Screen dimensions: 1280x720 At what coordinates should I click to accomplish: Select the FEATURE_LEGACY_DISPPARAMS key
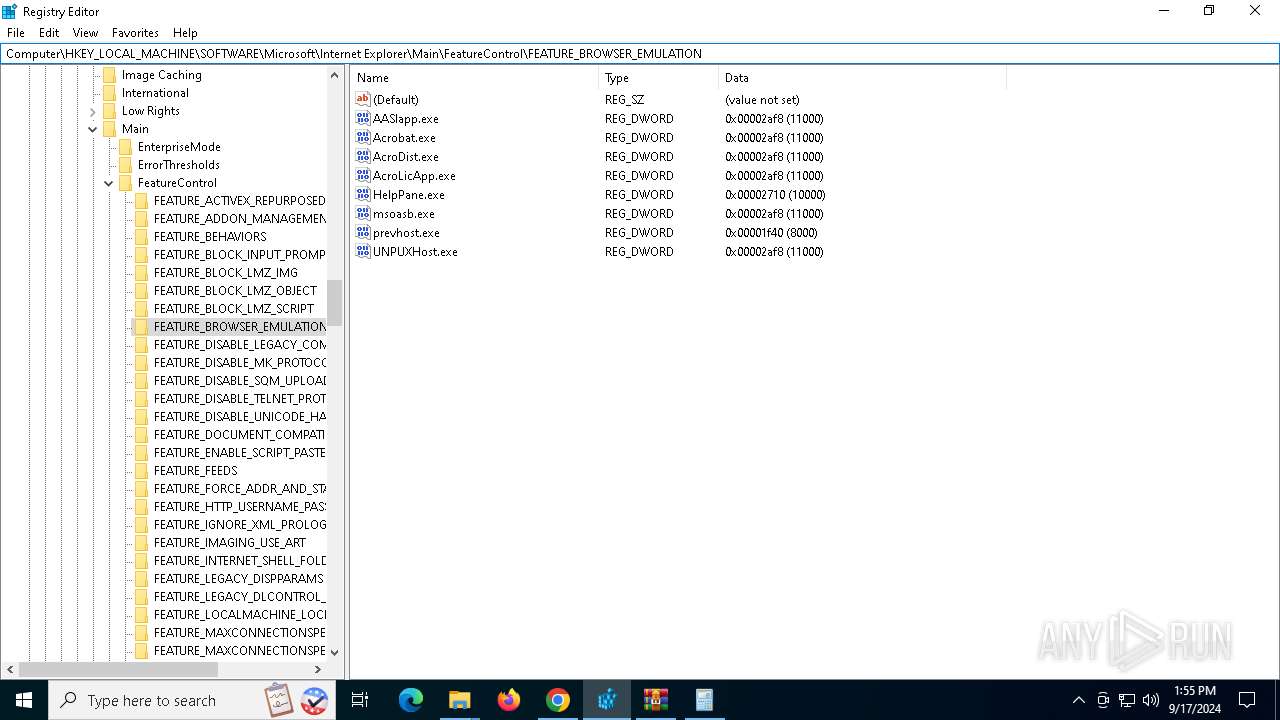[x=239, y=579]
